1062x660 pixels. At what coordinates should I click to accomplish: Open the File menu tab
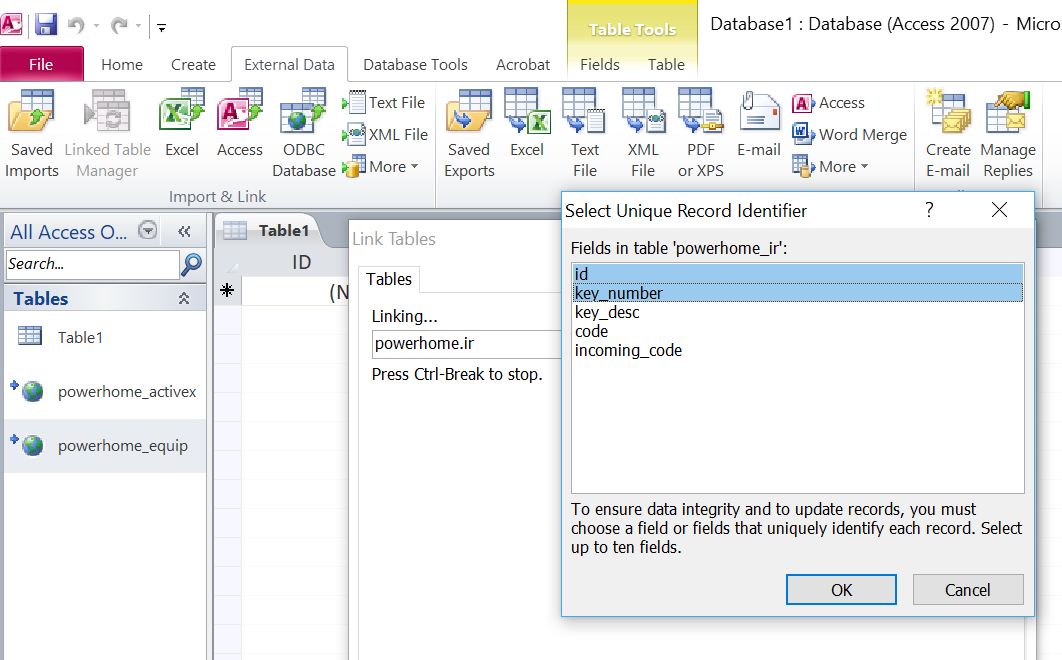coord(41,65)
